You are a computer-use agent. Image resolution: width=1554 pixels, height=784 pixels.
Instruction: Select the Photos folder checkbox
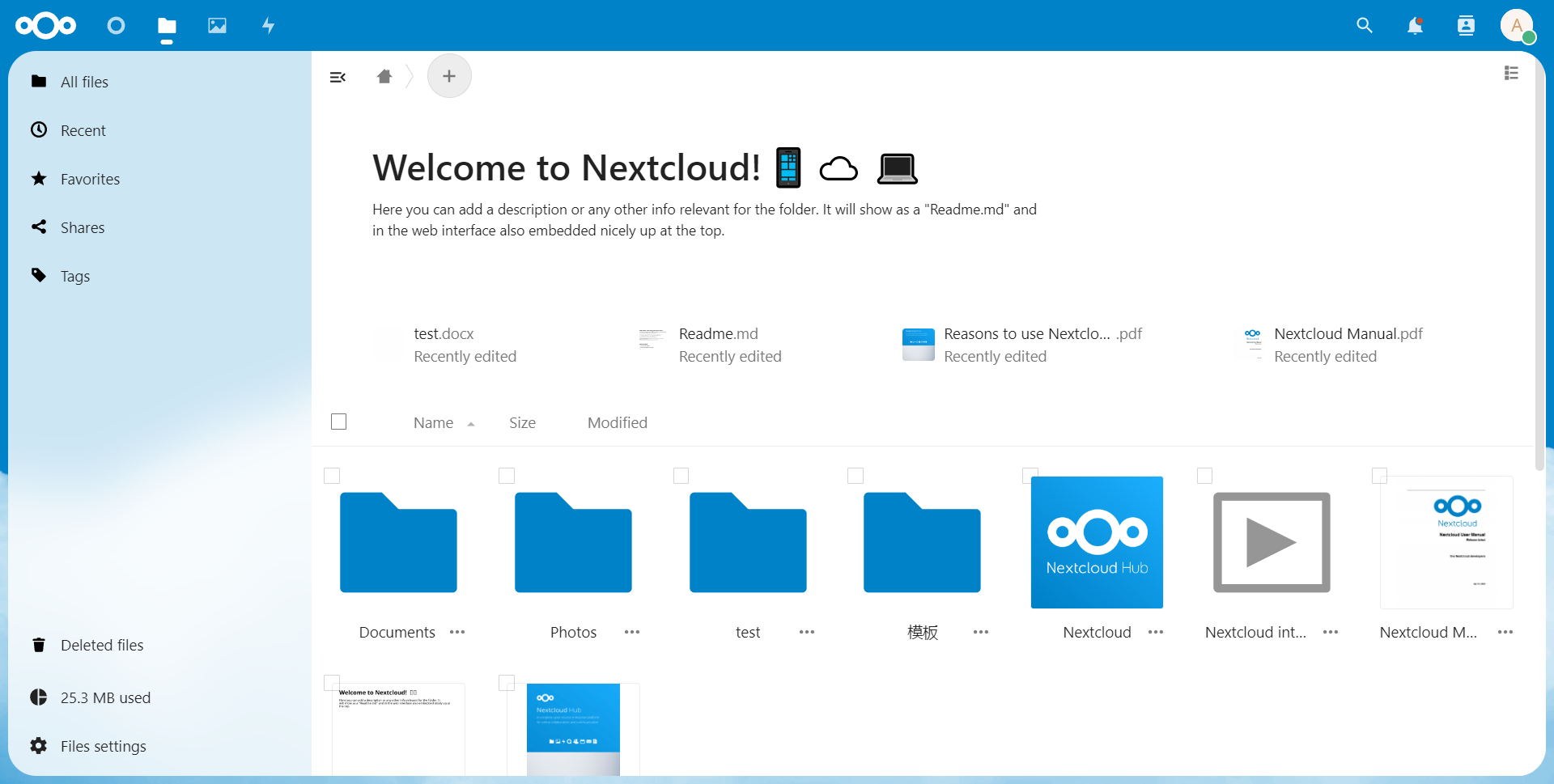(x=507, y=476)
